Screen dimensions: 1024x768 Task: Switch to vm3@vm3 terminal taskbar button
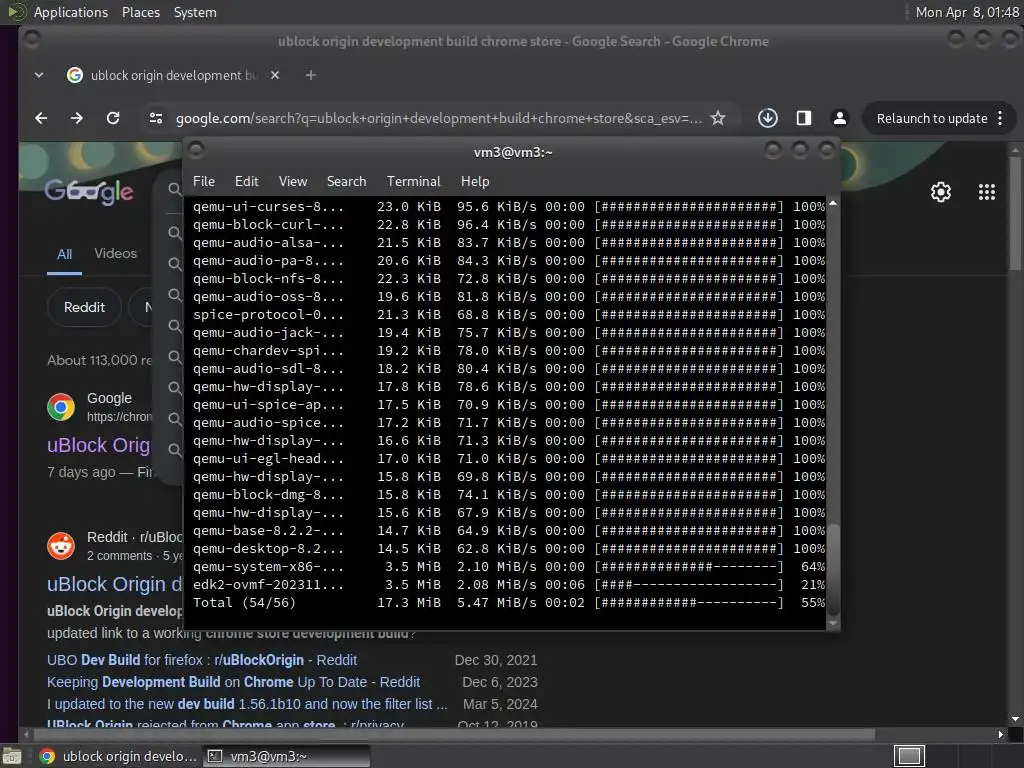(286, 756)
